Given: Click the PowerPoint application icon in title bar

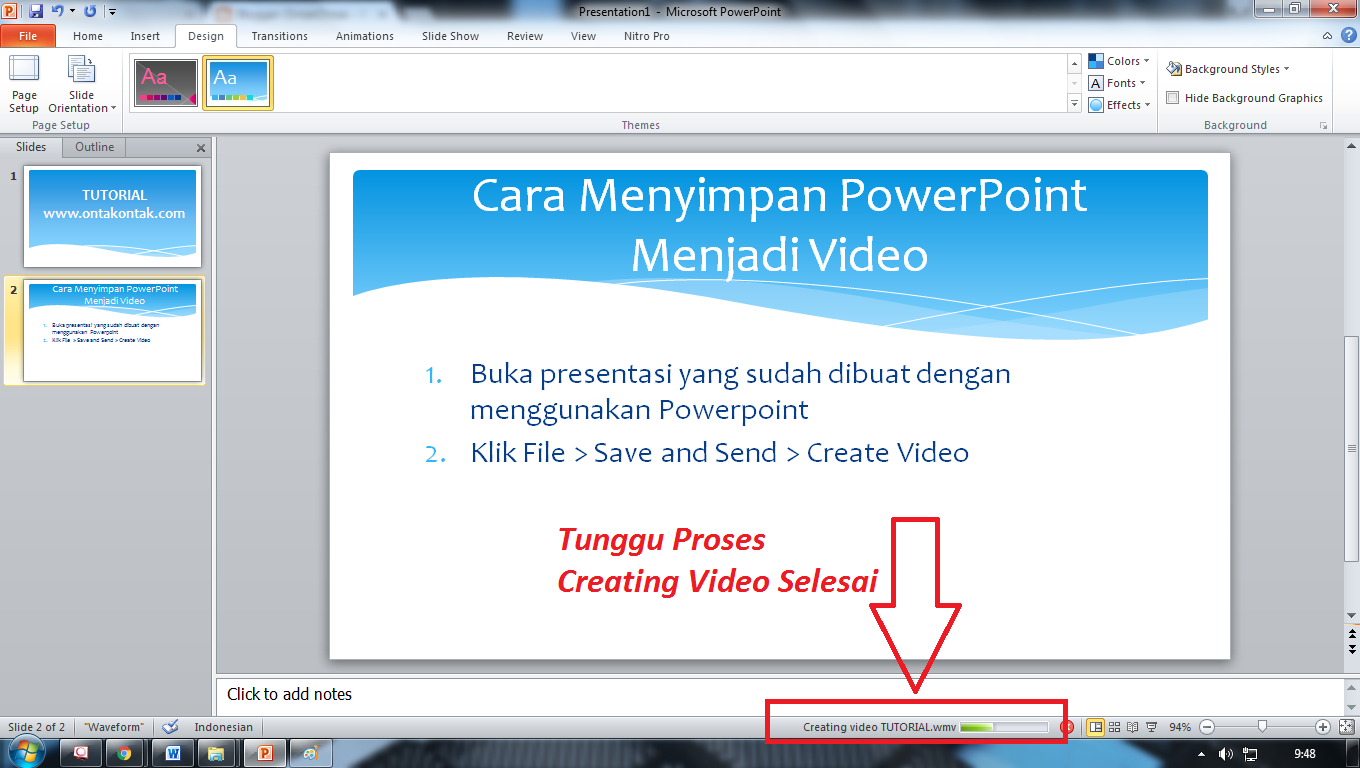Looking at the screenshot, I should (x=9, y=11).
